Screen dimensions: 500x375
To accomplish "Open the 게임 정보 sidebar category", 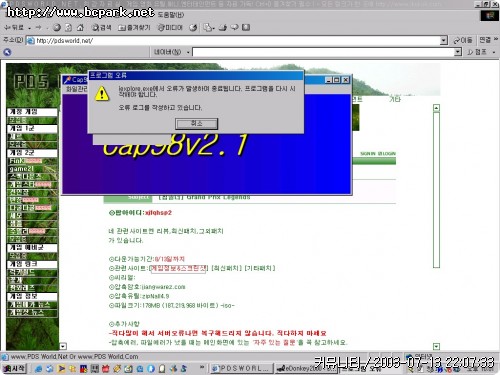I will coord(32,296).
